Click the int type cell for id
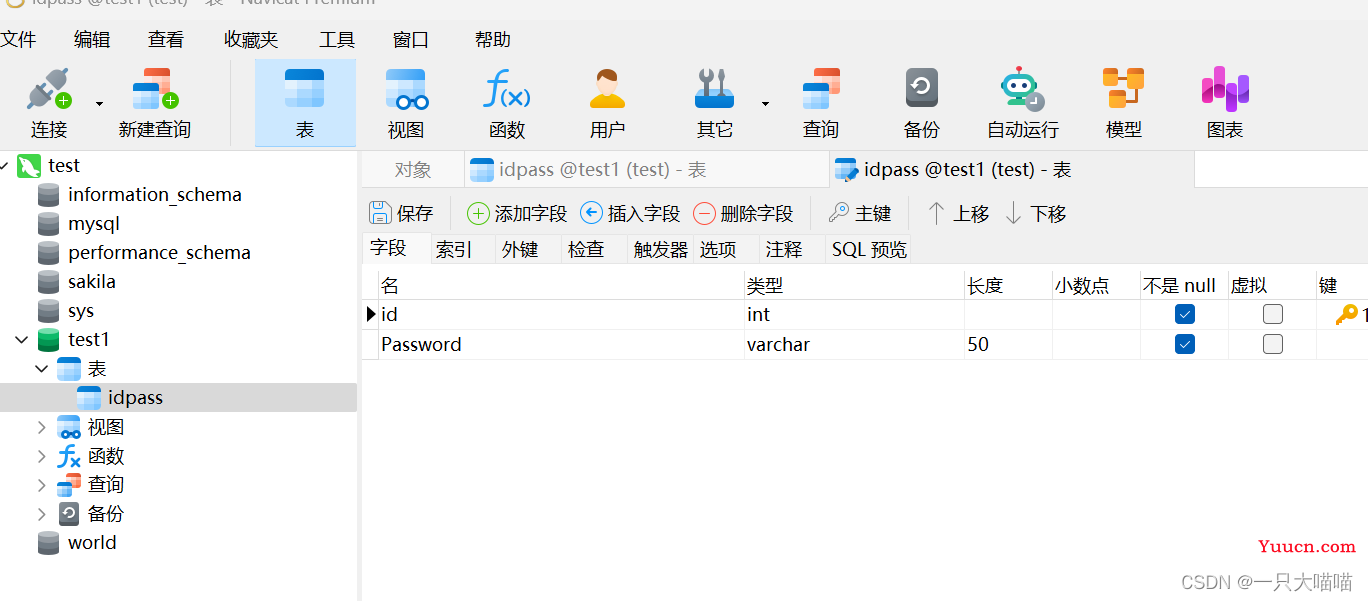The height and width of the screenshot is (601, 1368). 854,314
